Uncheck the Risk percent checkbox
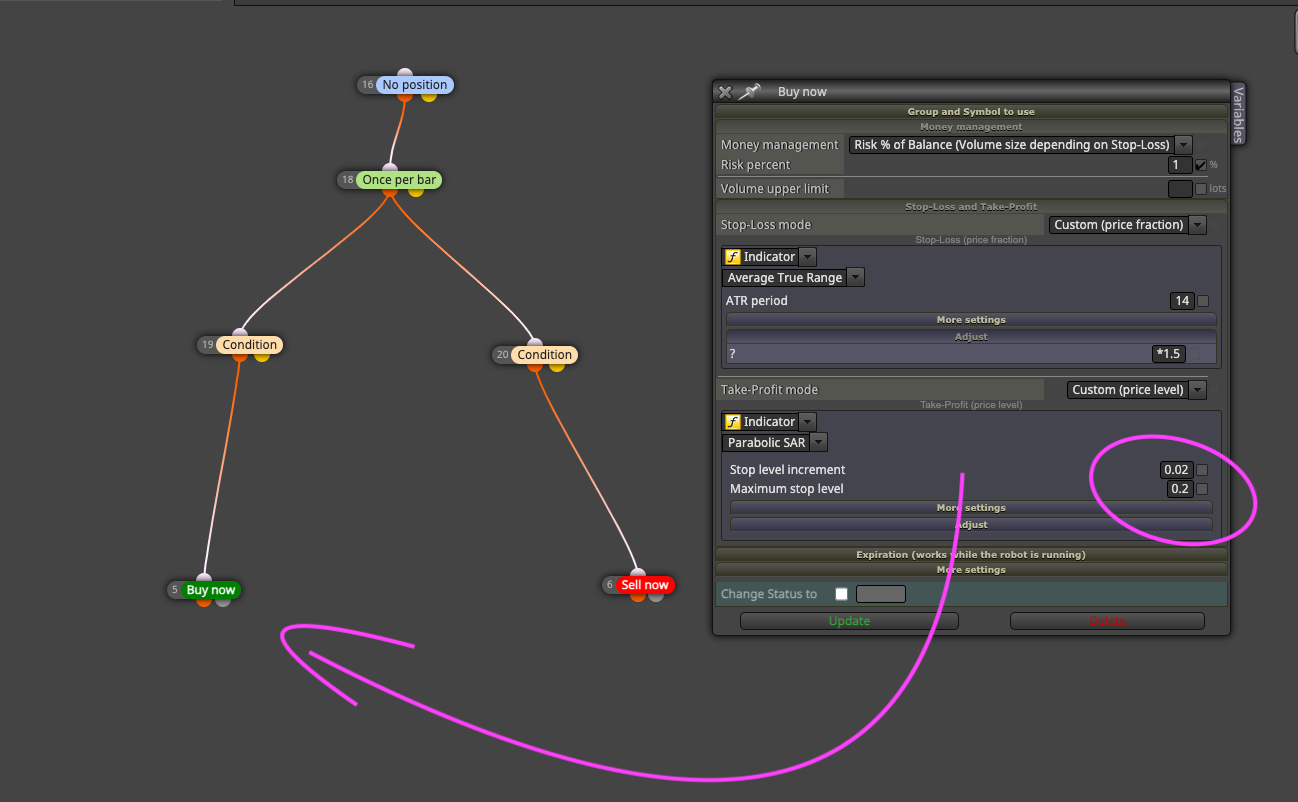This screenshot has height=802, width=1298. 1201,165
